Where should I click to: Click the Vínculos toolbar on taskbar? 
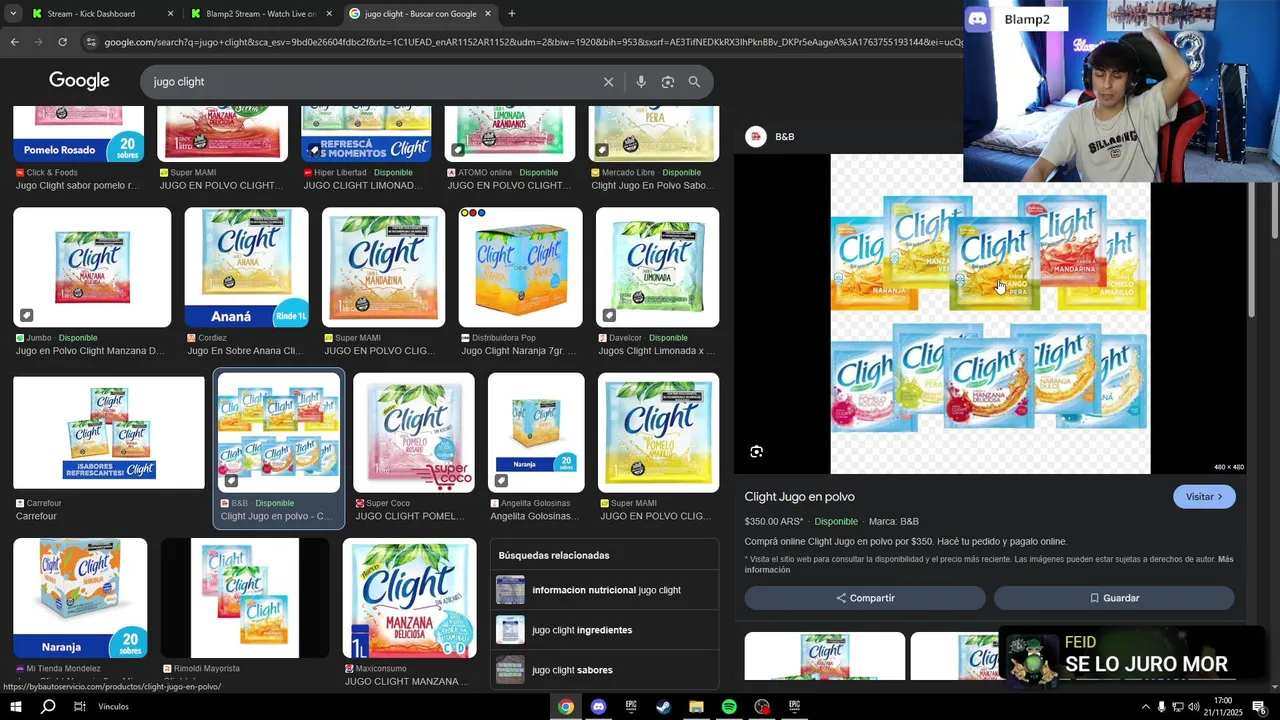[113, 707]
